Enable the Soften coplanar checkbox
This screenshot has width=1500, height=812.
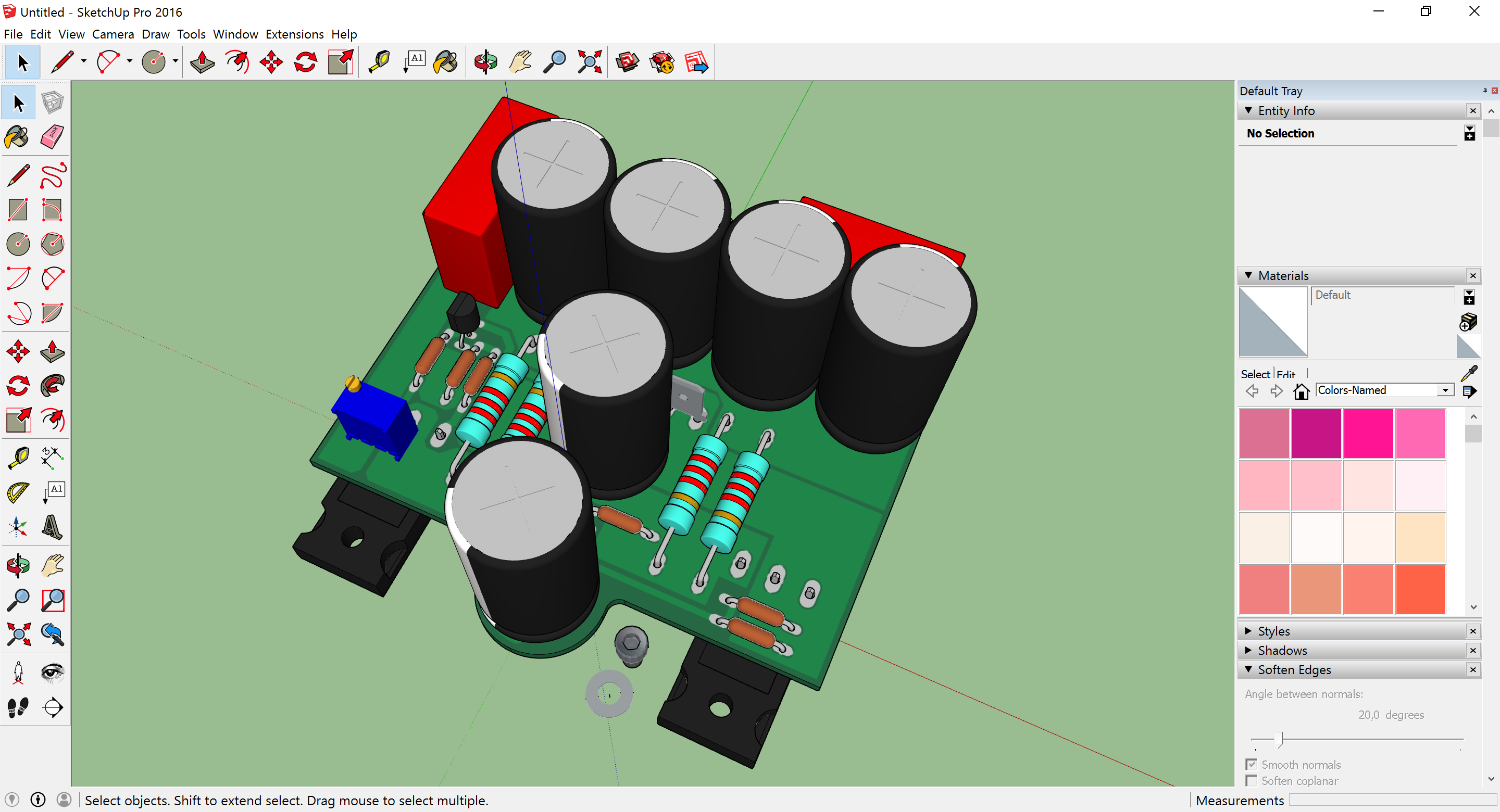click(x=1252, y=781)
